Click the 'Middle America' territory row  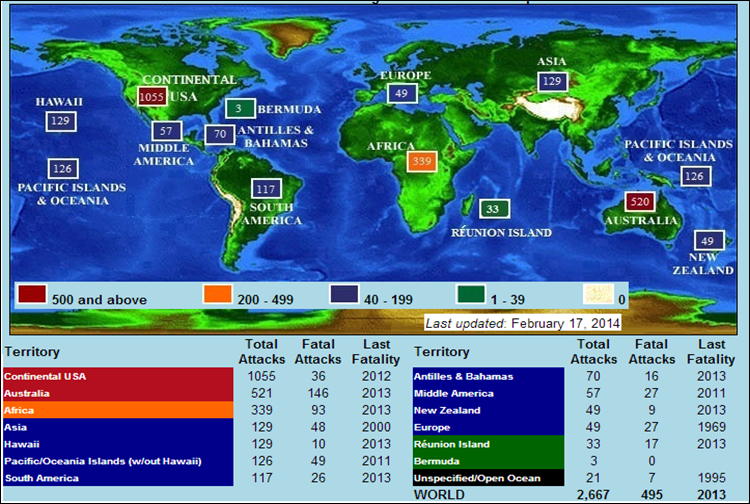tap(488, 393)
